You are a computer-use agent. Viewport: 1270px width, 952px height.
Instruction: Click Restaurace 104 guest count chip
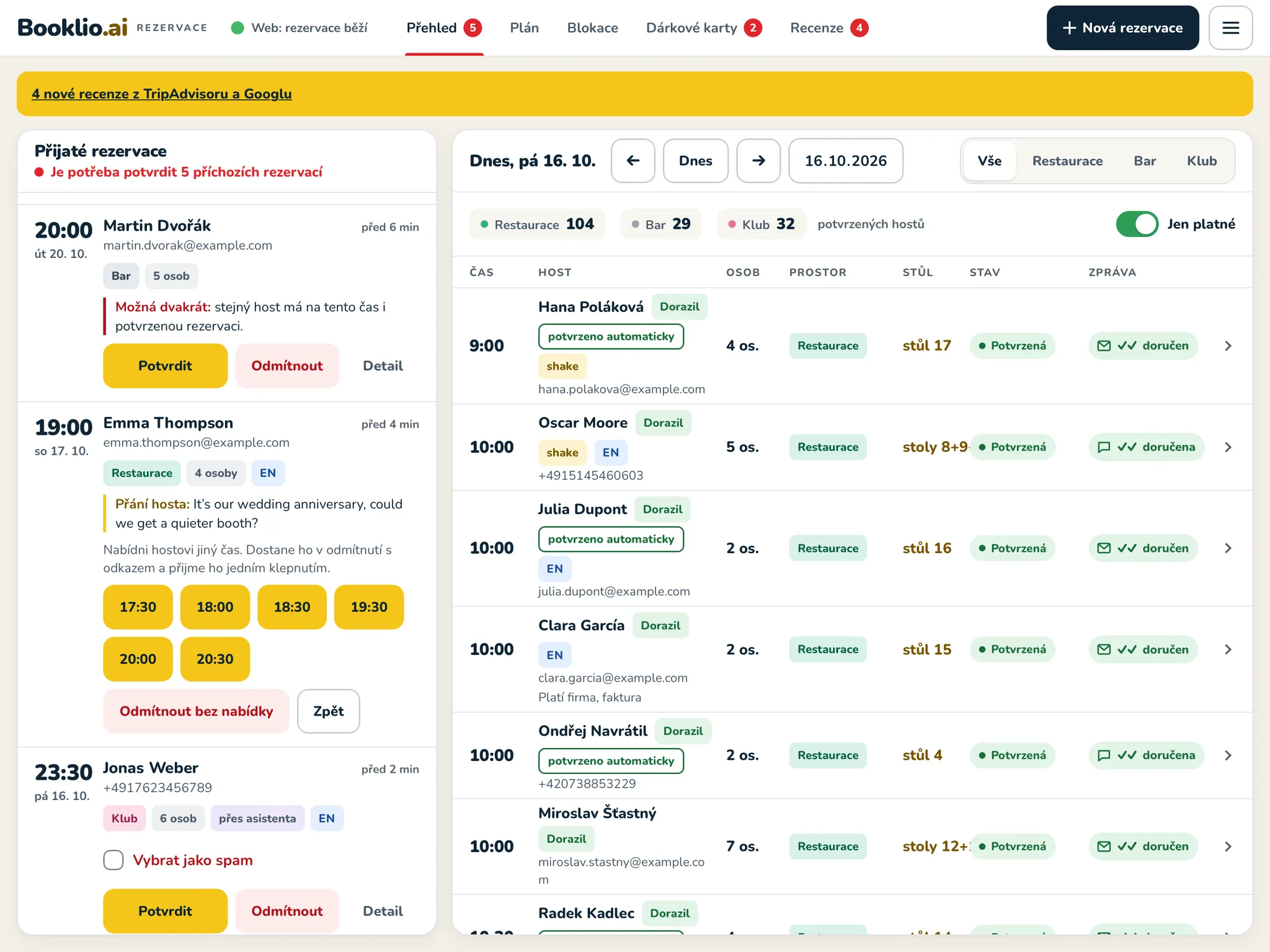coord(537,224)
